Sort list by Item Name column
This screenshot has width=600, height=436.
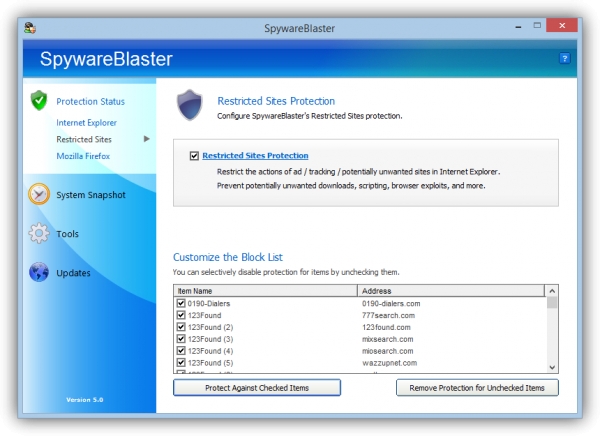pos(266,291)
